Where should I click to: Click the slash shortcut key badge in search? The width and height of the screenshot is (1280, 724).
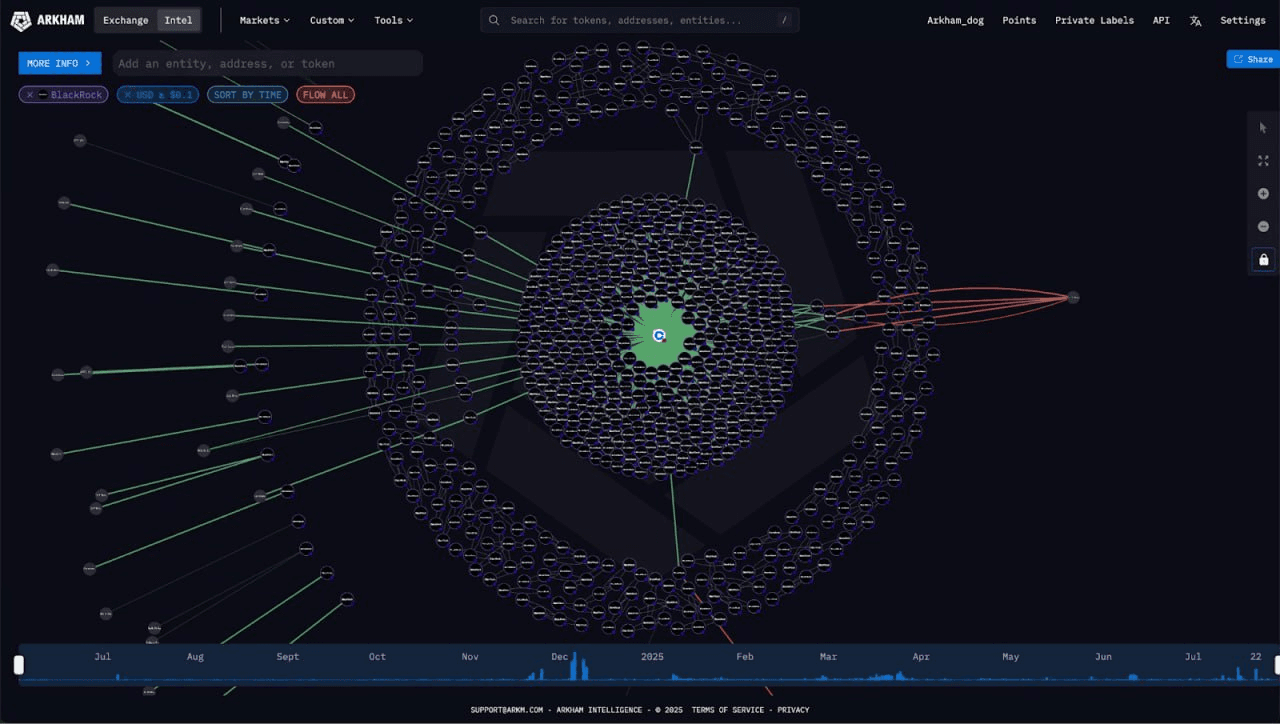(x=783, y=20)
